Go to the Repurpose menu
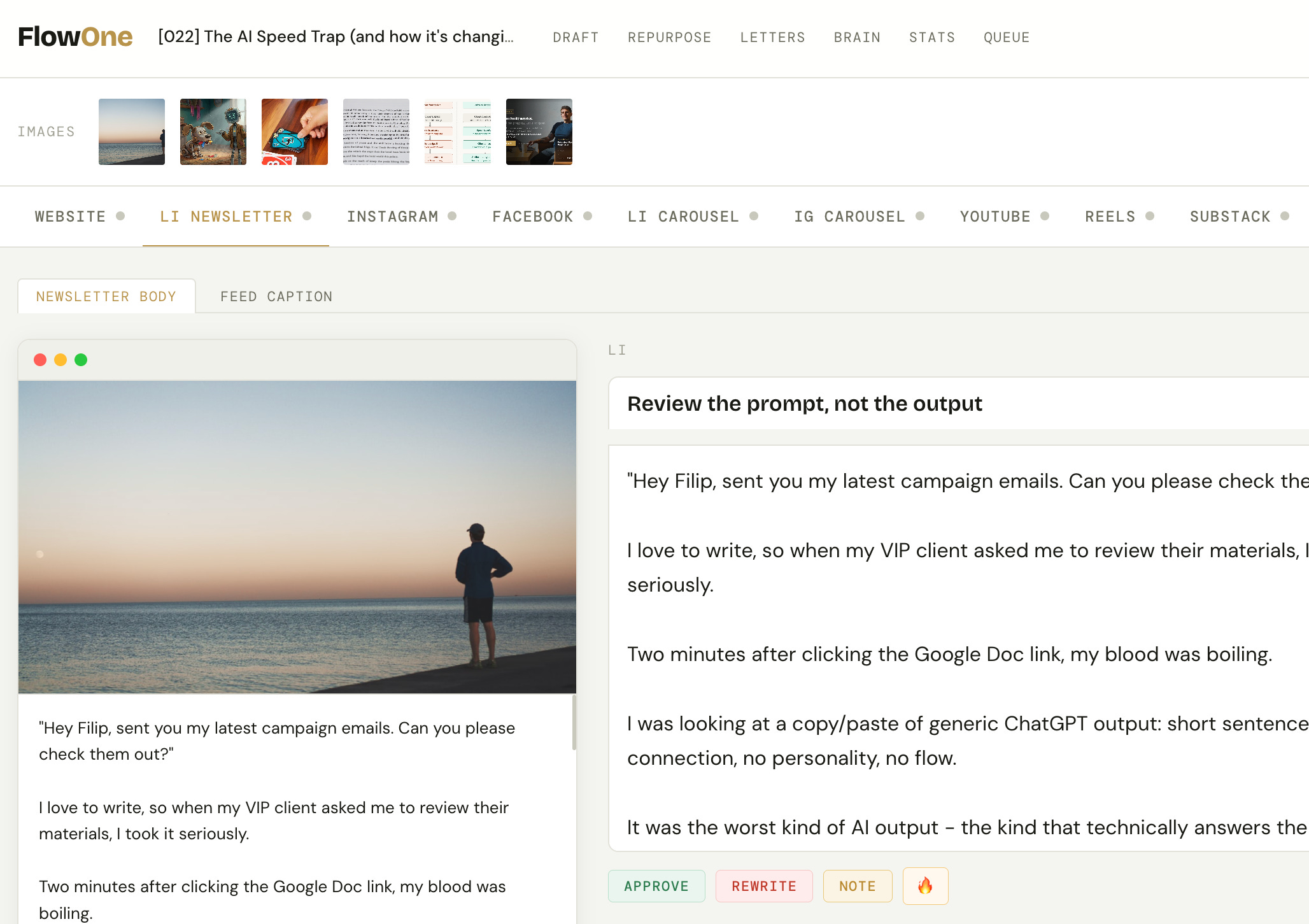 coord(669,38)
